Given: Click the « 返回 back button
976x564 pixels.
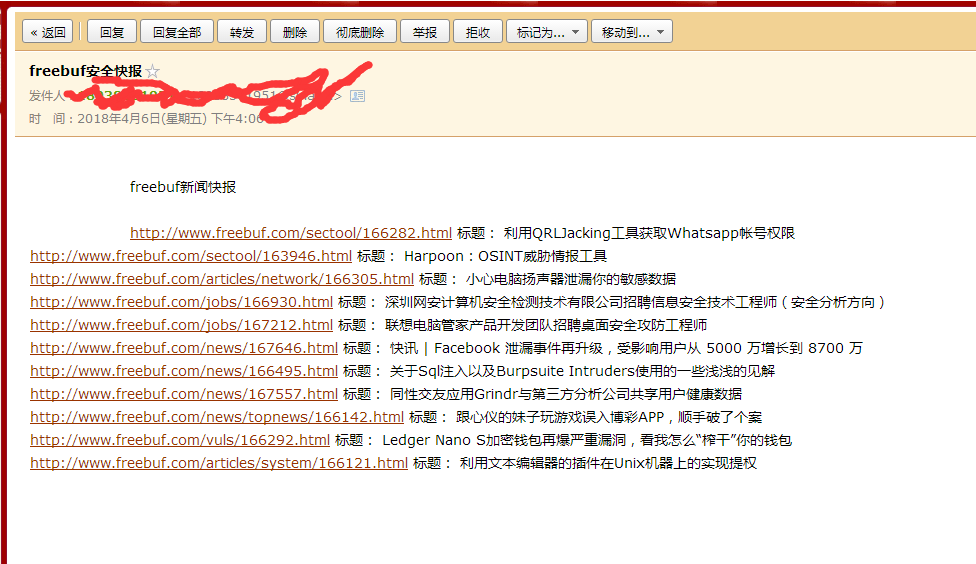Looking at the screenshot, I should coord(48,32).
